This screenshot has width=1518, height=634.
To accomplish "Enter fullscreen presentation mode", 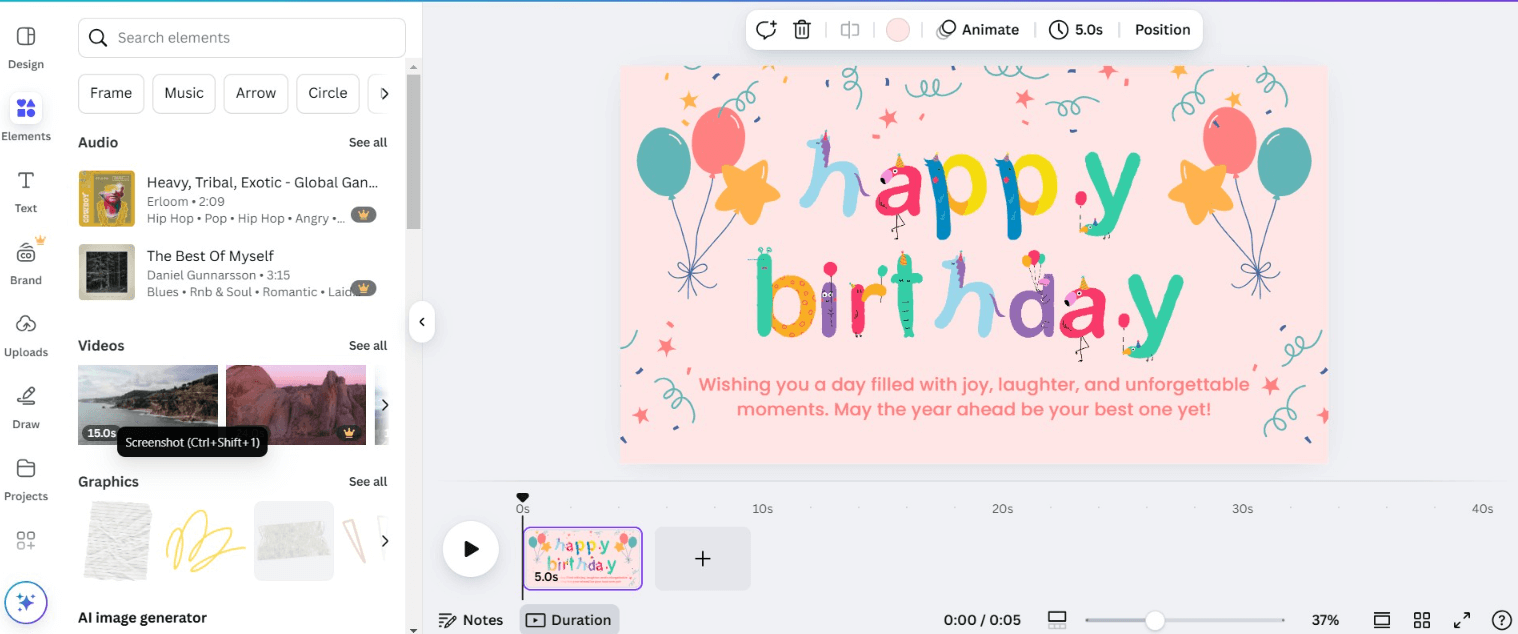I will (1462, 620).
